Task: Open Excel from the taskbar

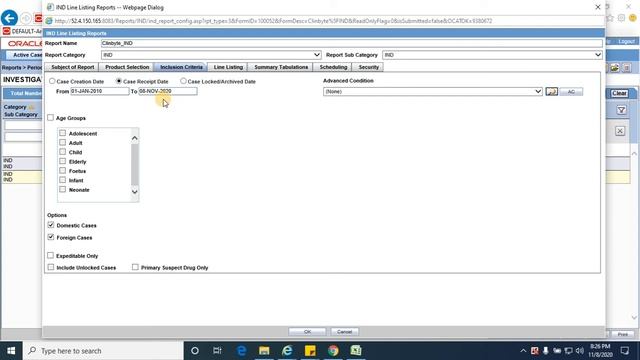Action: coord(356,351)
